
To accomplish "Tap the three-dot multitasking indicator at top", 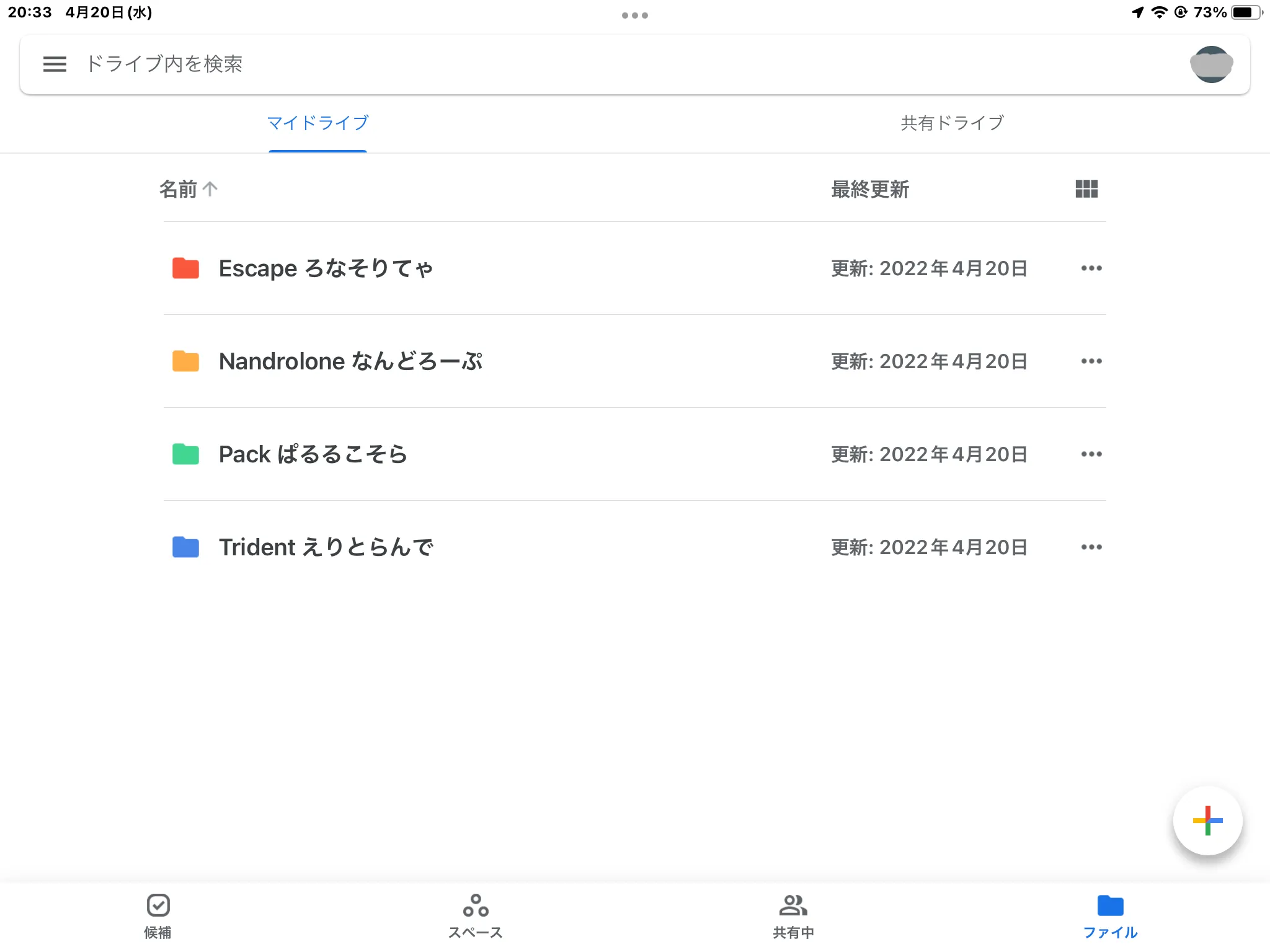I will 635,15.
